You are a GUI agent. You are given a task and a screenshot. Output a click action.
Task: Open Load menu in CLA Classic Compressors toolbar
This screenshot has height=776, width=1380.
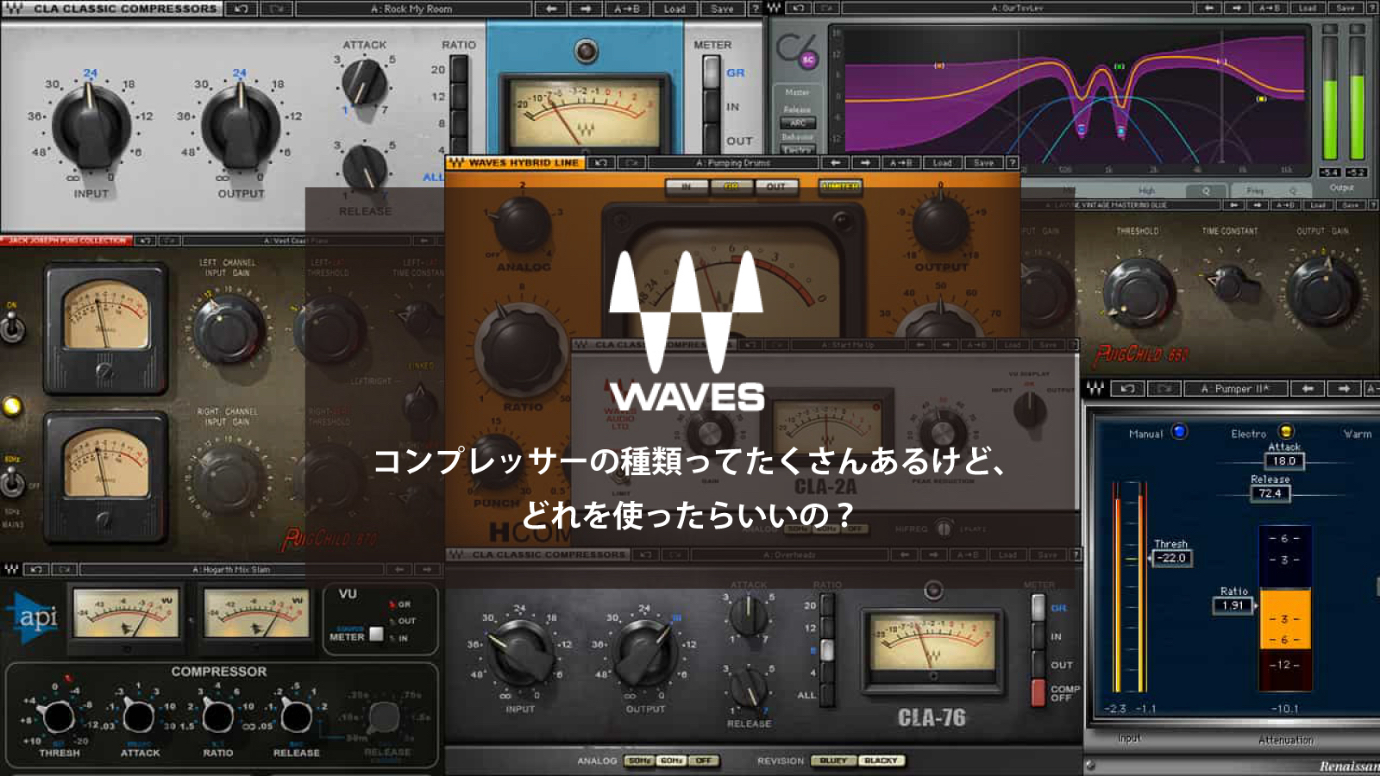(x=675, y=9)
